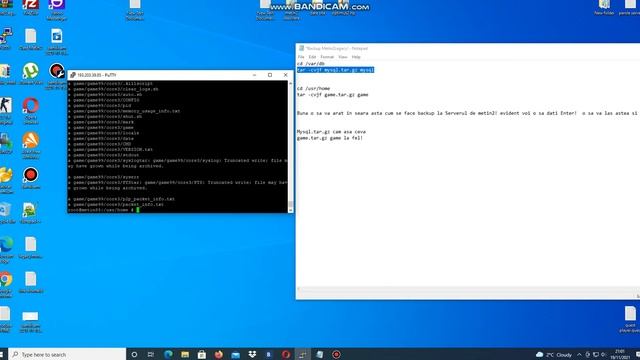640x360 pixels.
Task: Select the Opera browser desktop shortcut
Action: (x=31, y=110)
